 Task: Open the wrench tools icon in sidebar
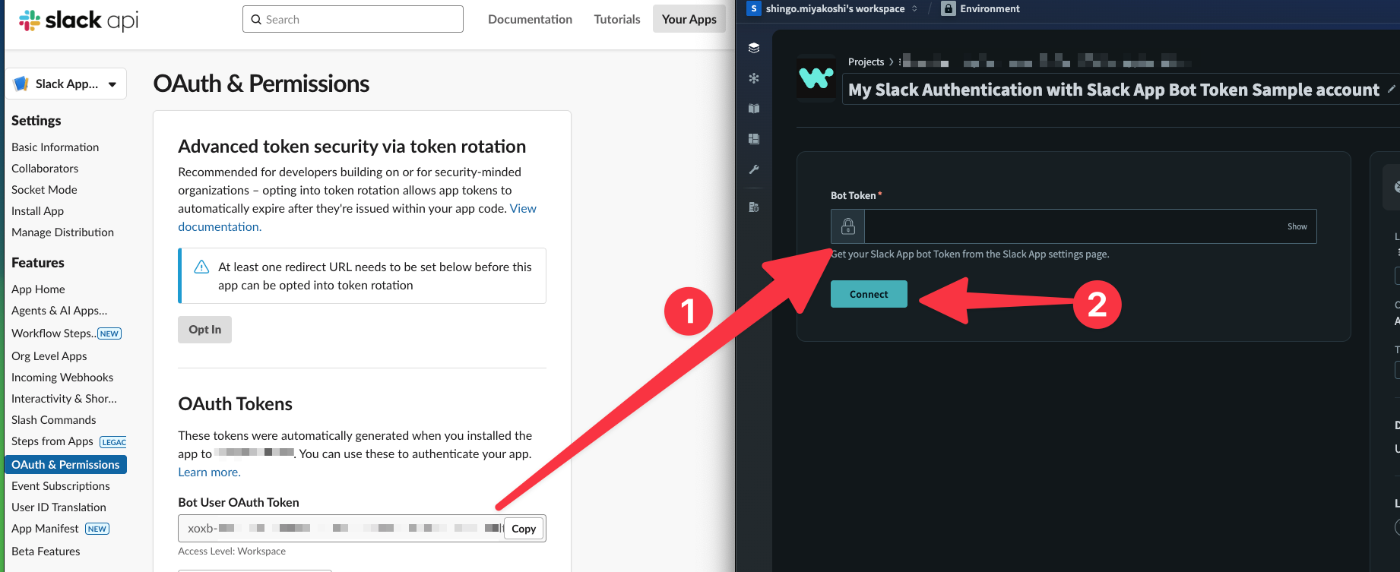754,170
